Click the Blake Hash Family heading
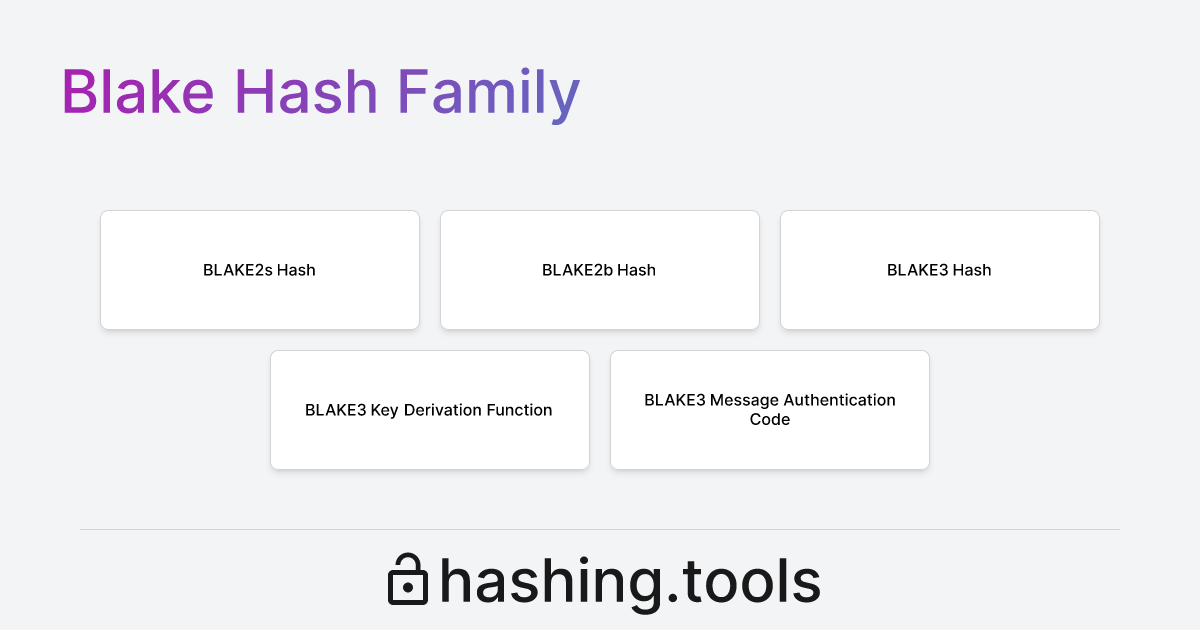 coord(320,92)
